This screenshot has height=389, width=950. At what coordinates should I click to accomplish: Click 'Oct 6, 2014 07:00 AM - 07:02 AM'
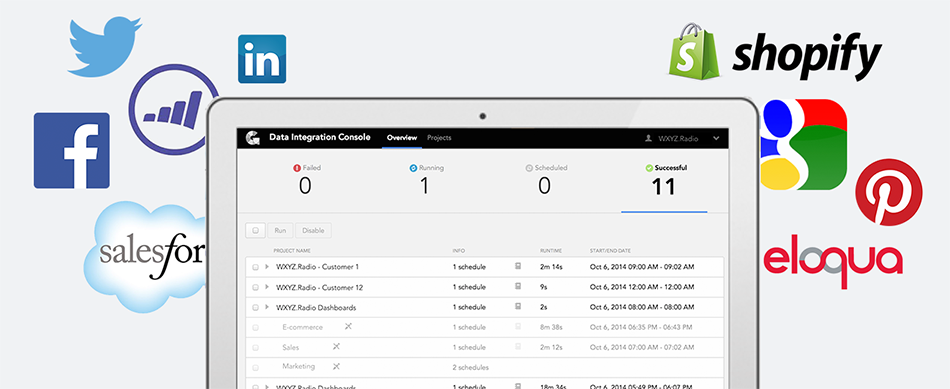point(642,348)
